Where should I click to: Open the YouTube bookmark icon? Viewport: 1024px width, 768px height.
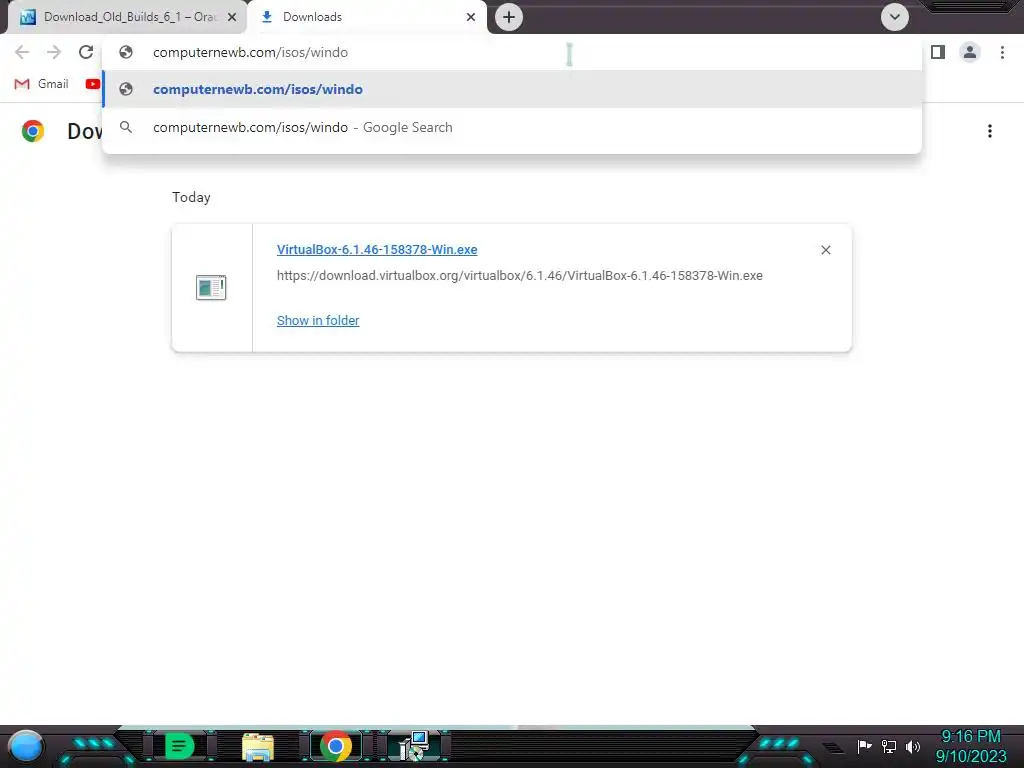point(93,84)
